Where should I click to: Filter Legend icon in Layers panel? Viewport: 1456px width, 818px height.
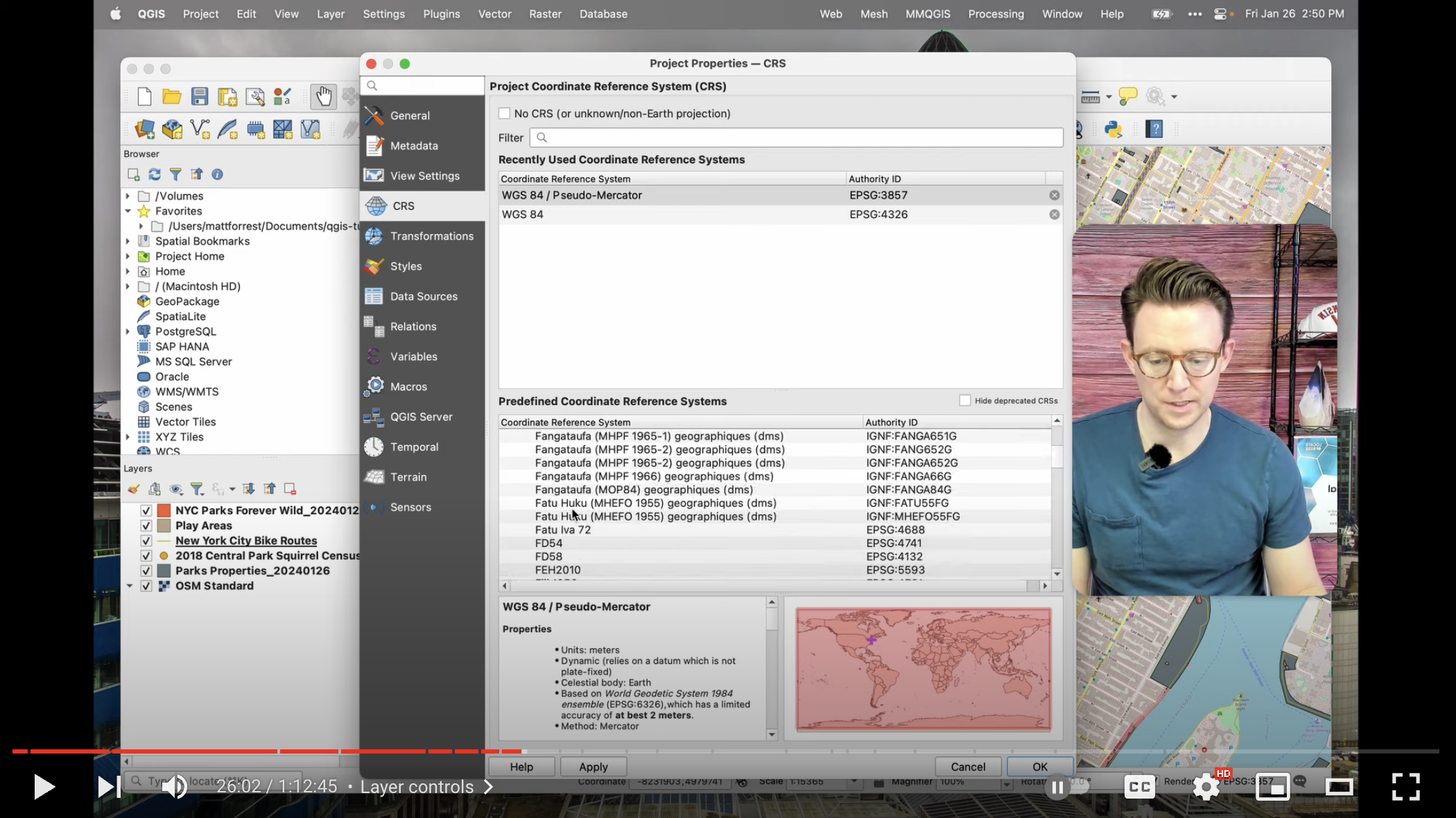(197, 489)
